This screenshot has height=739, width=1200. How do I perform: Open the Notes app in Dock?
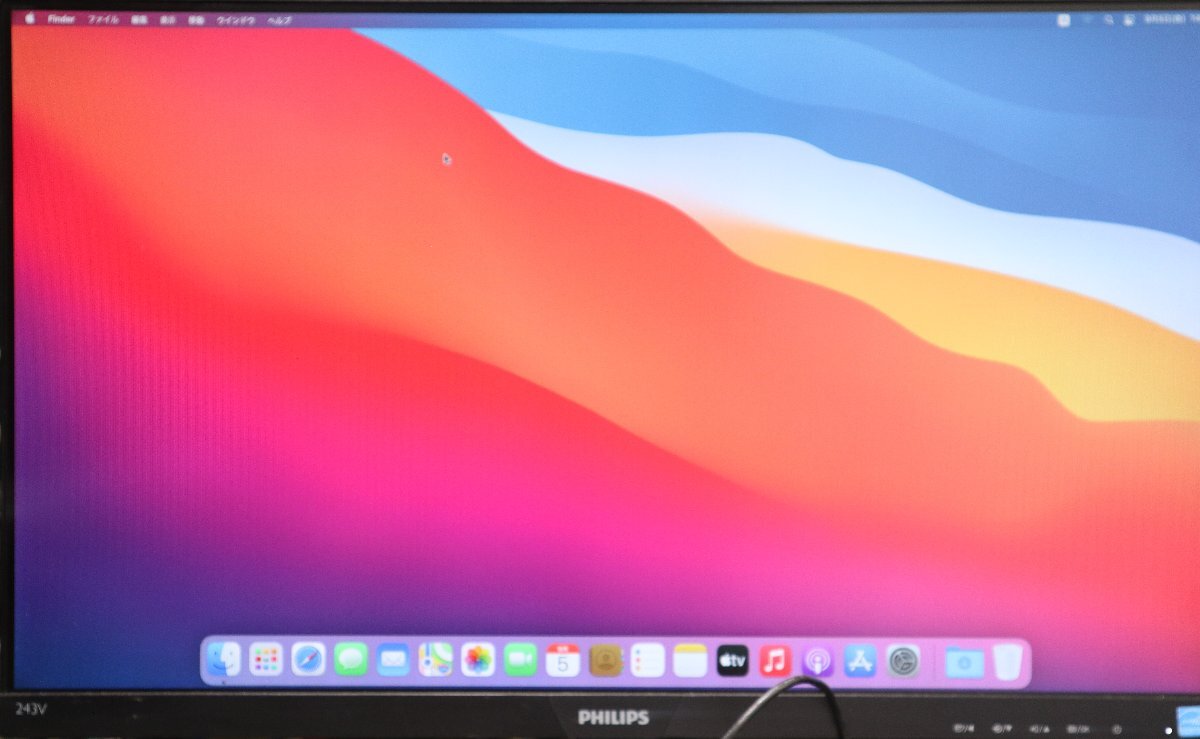(x=690, y=659)
